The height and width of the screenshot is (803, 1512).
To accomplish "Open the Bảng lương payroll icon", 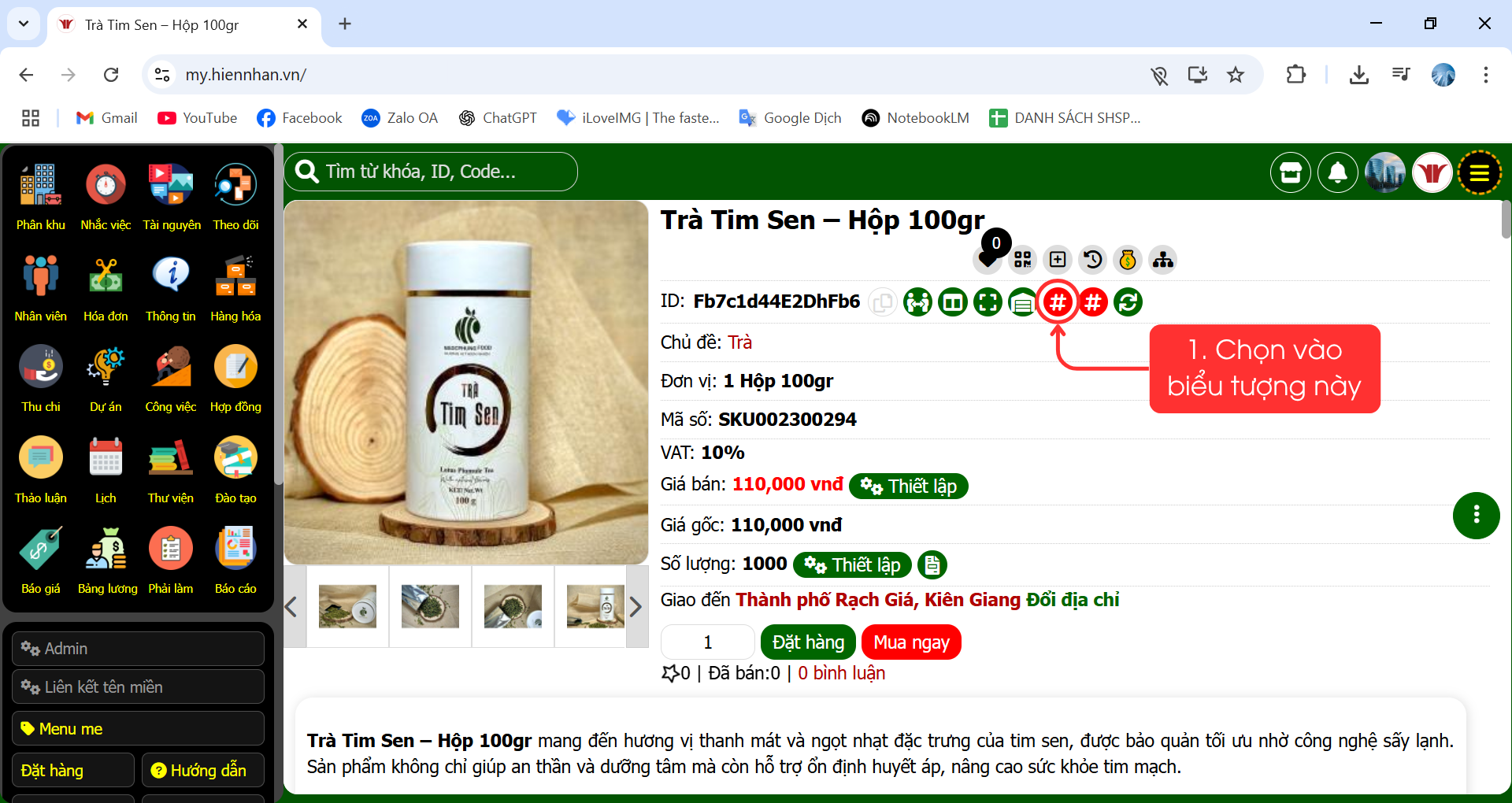I will (106, 549).
